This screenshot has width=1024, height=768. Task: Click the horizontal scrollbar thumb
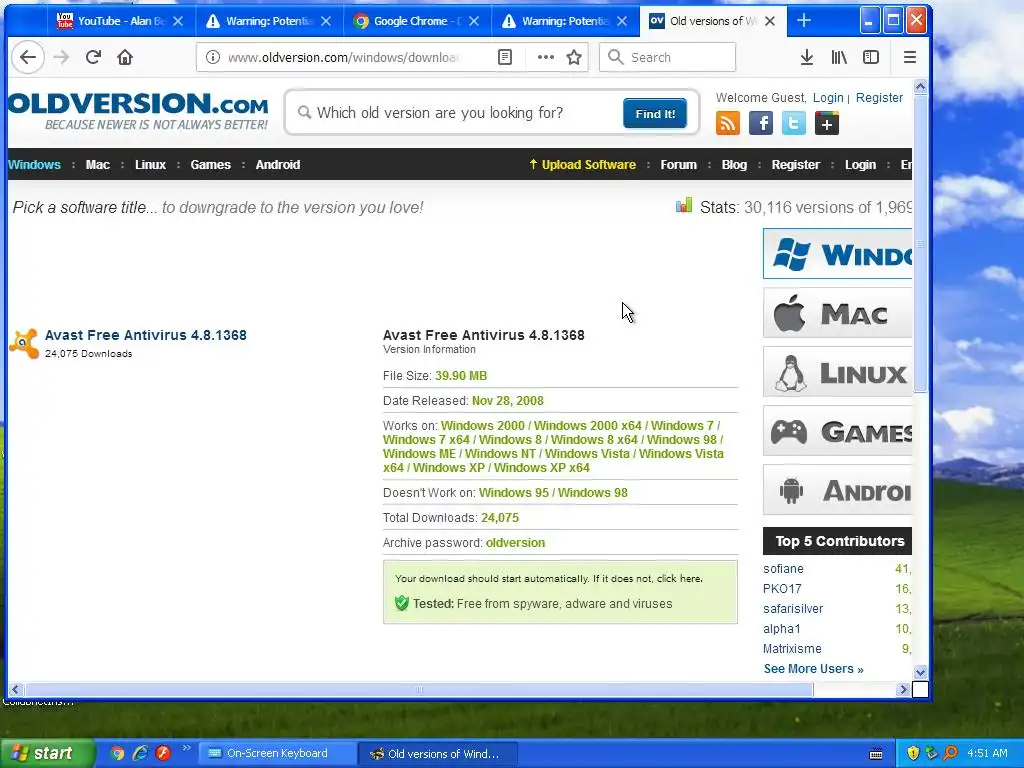(x=419, y=690)
